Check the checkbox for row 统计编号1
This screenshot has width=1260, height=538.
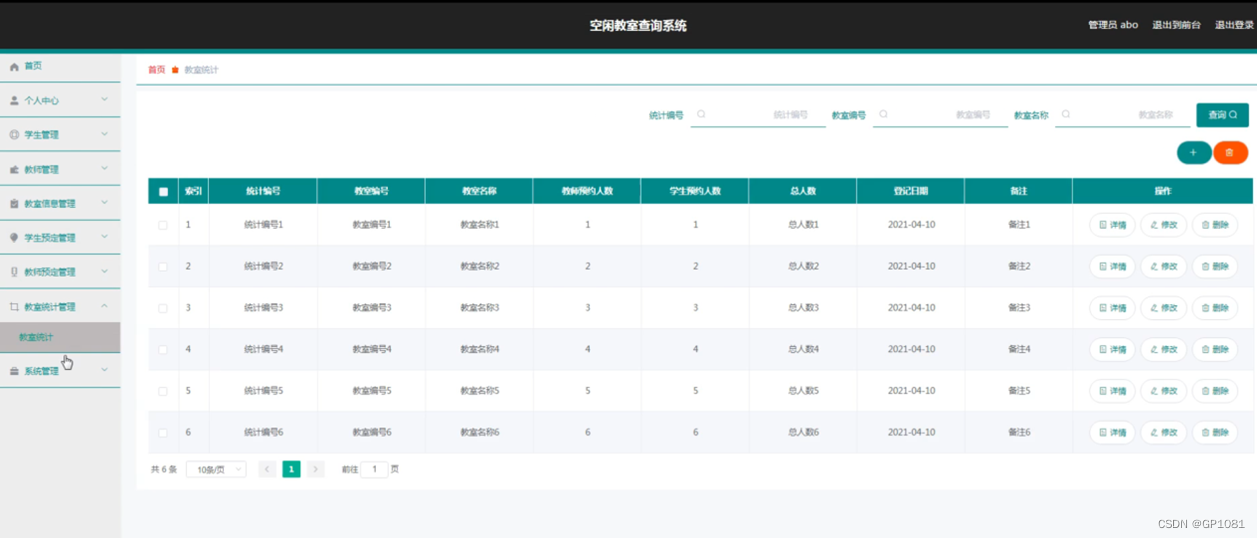point(163,225)
